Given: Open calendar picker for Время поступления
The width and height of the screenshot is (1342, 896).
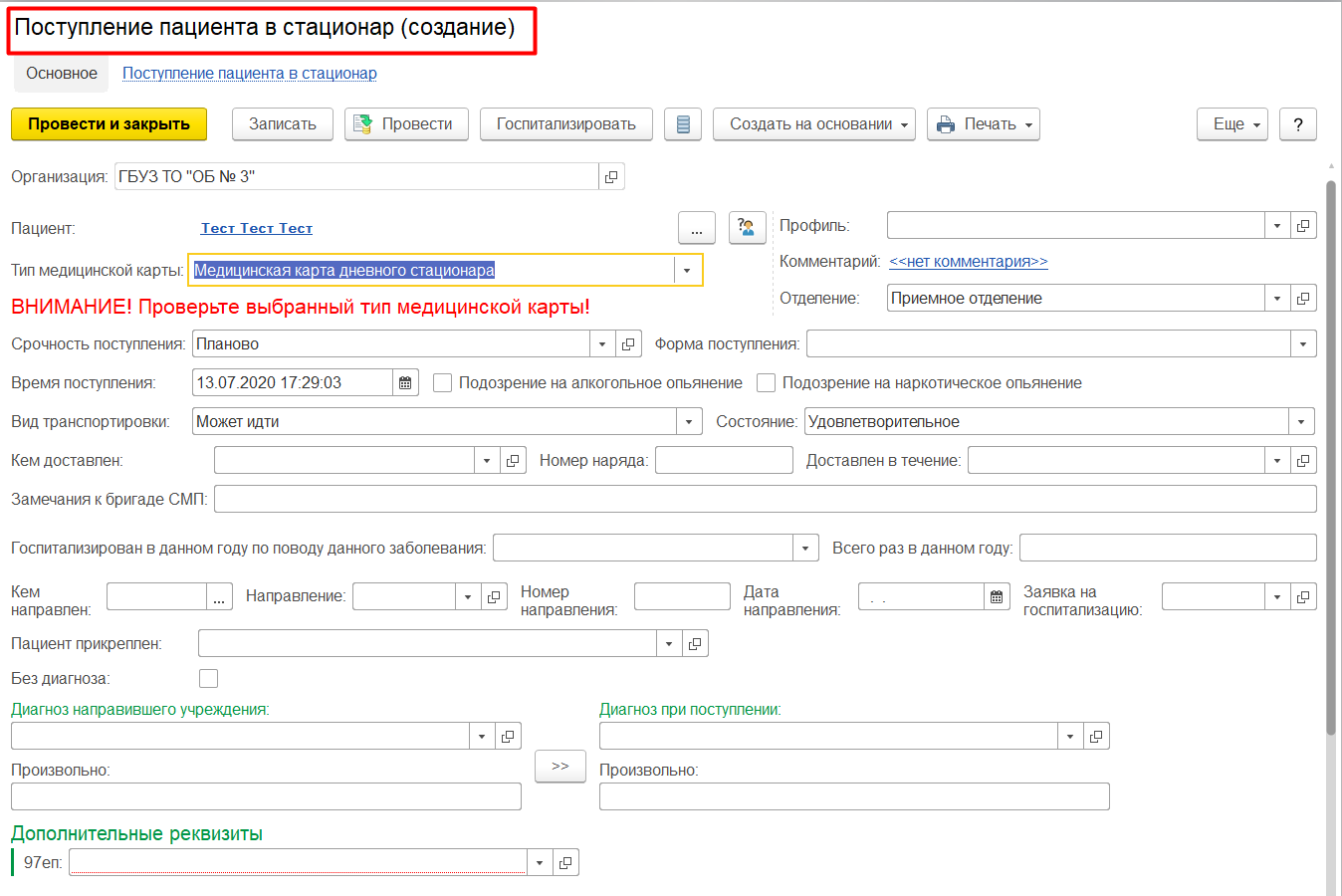Looking at the screenshot, I should 405,383.
